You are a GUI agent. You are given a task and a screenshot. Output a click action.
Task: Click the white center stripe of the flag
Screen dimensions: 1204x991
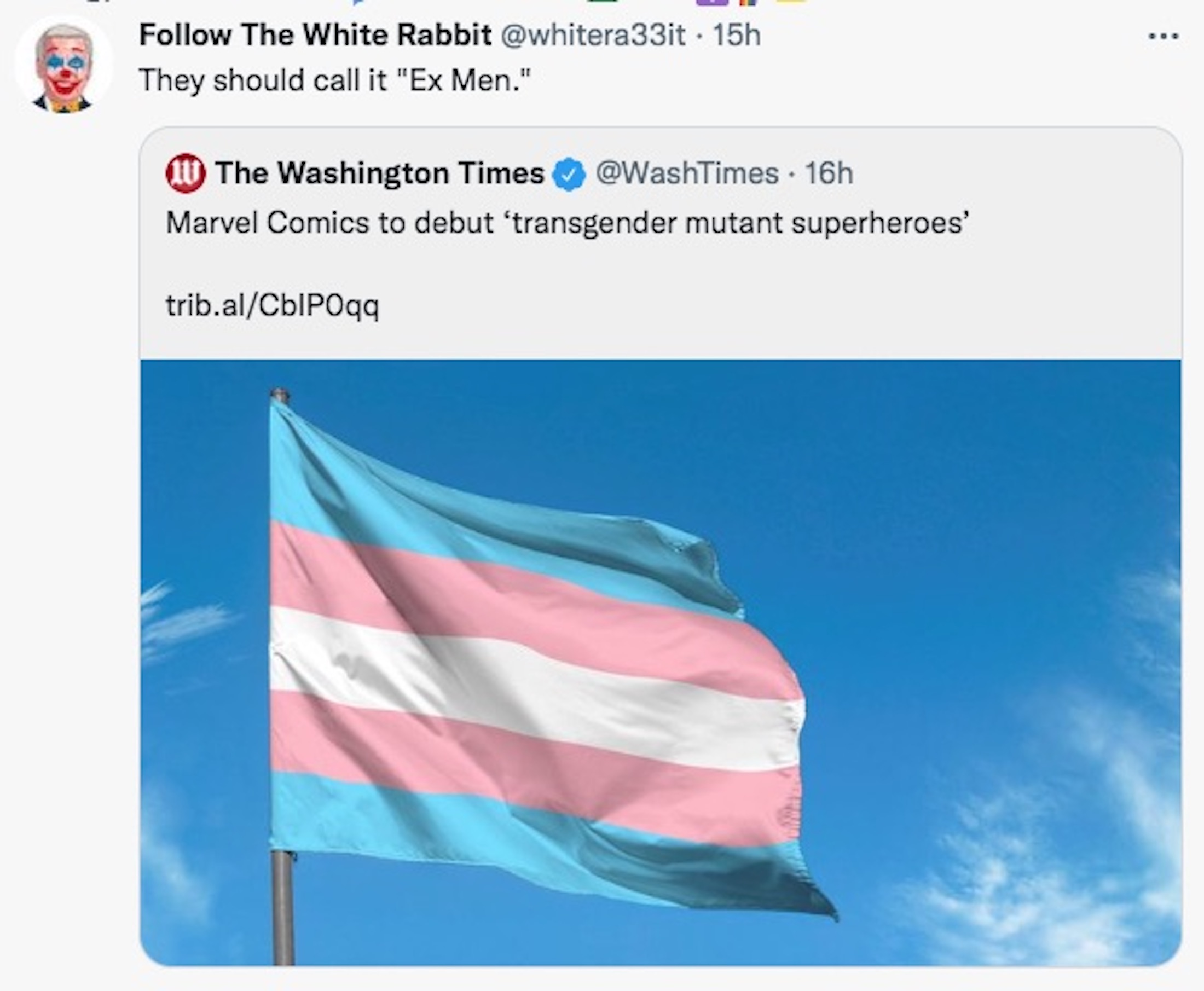514,679
